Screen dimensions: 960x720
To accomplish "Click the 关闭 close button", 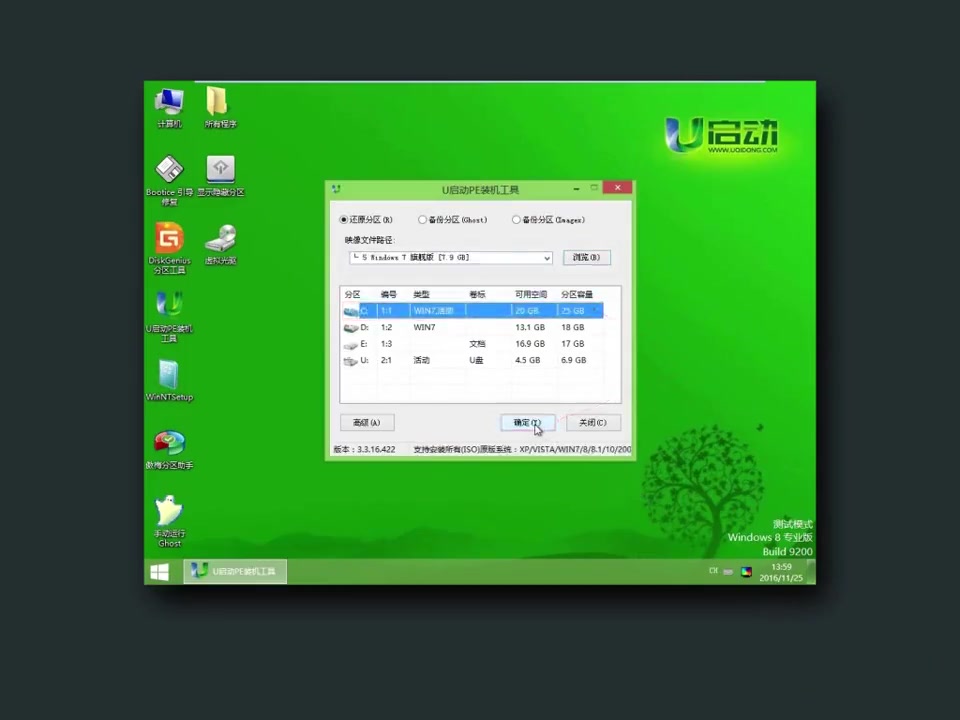I will (592, 422).
